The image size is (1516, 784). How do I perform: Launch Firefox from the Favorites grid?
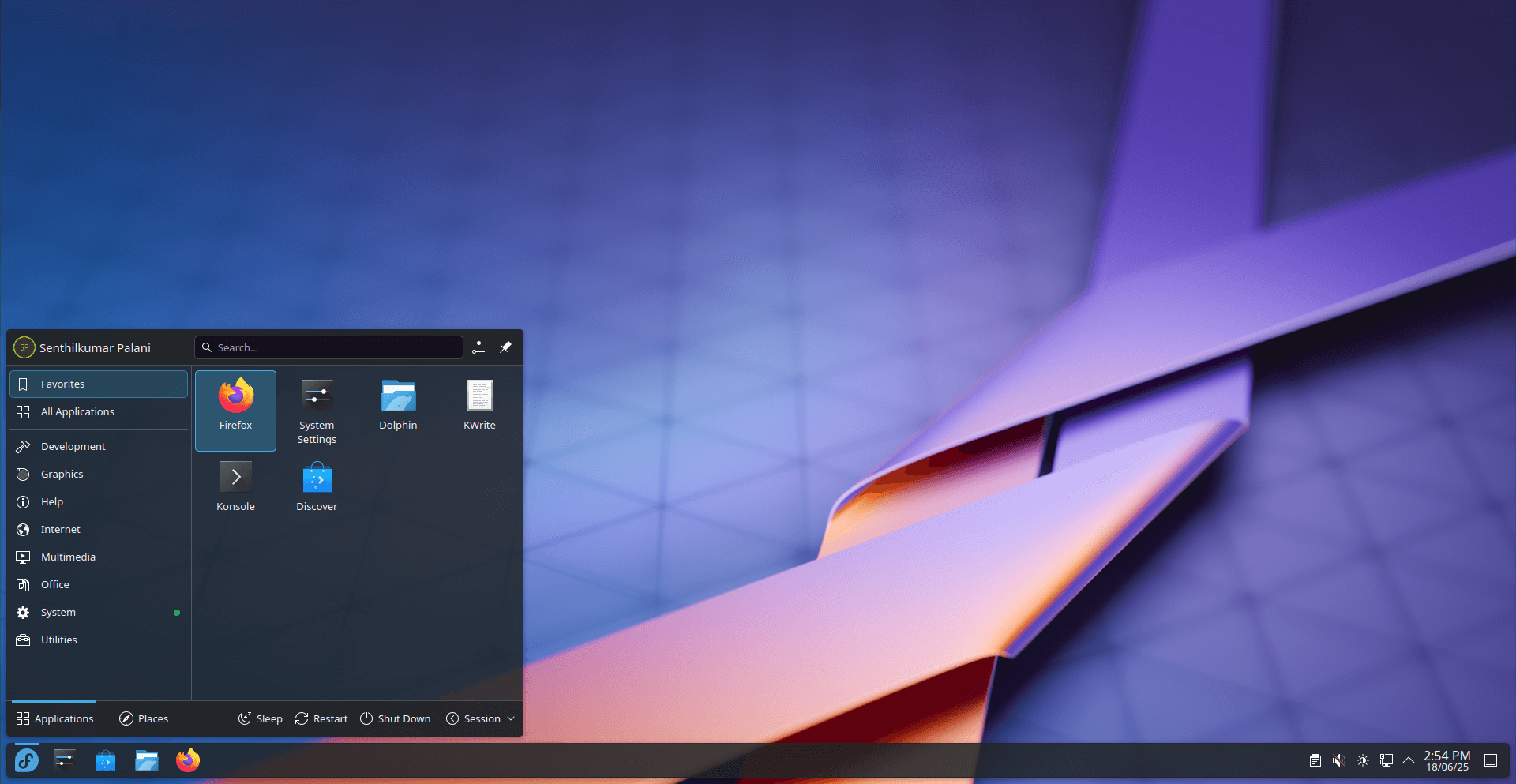pos(235,411)
